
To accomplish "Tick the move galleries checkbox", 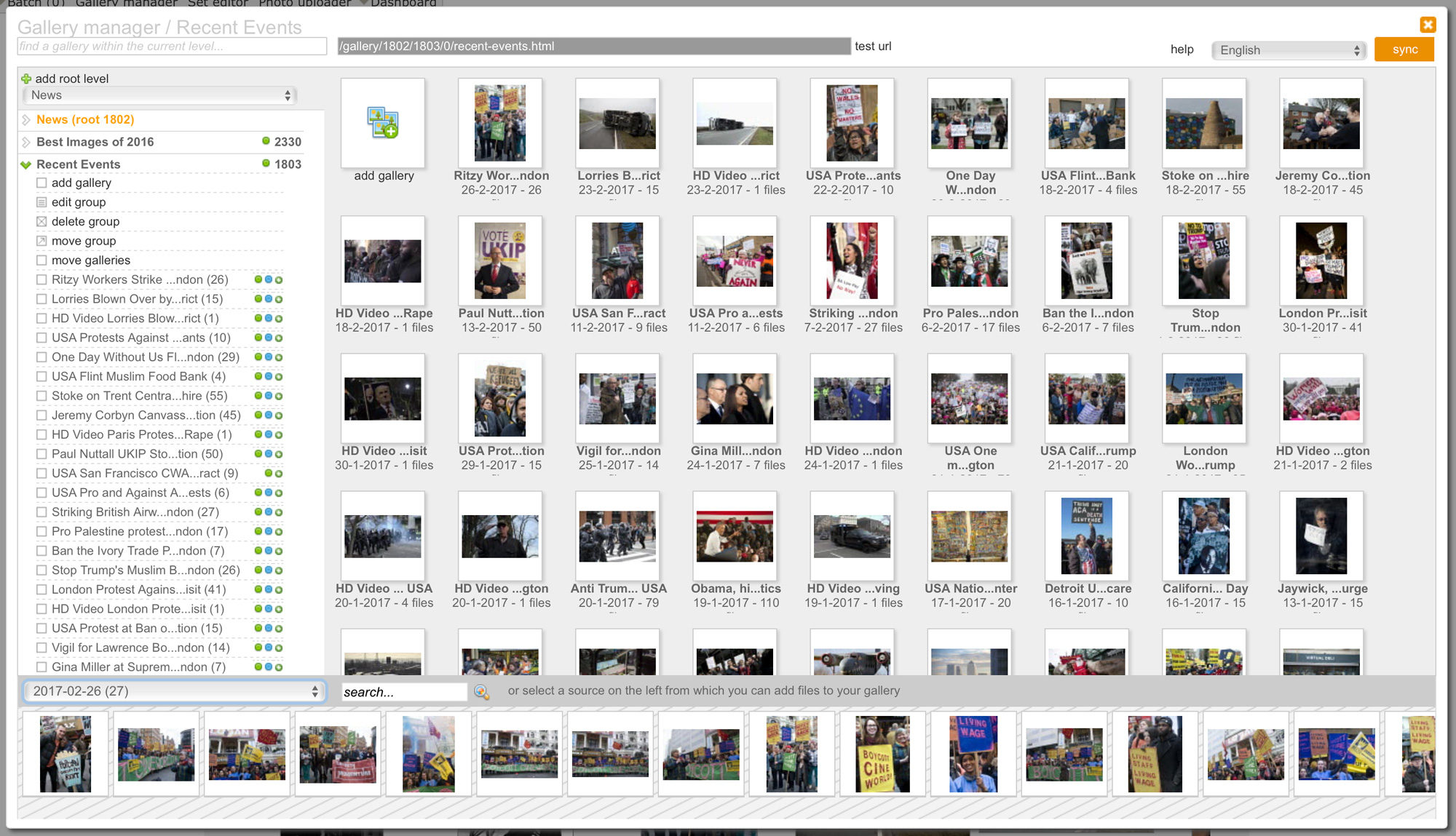I will [41, 260].
